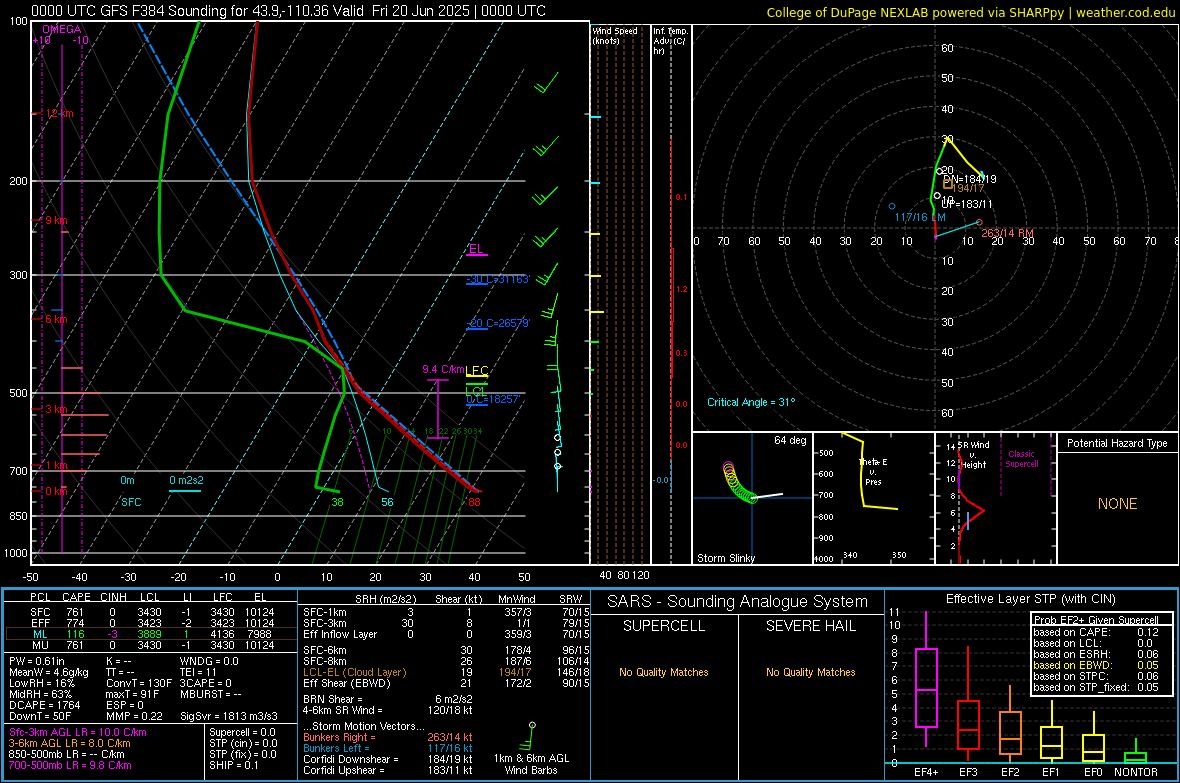Click 'No Quality Matches' under SUPERCELL
The image size is (1180, 783).
664,672
